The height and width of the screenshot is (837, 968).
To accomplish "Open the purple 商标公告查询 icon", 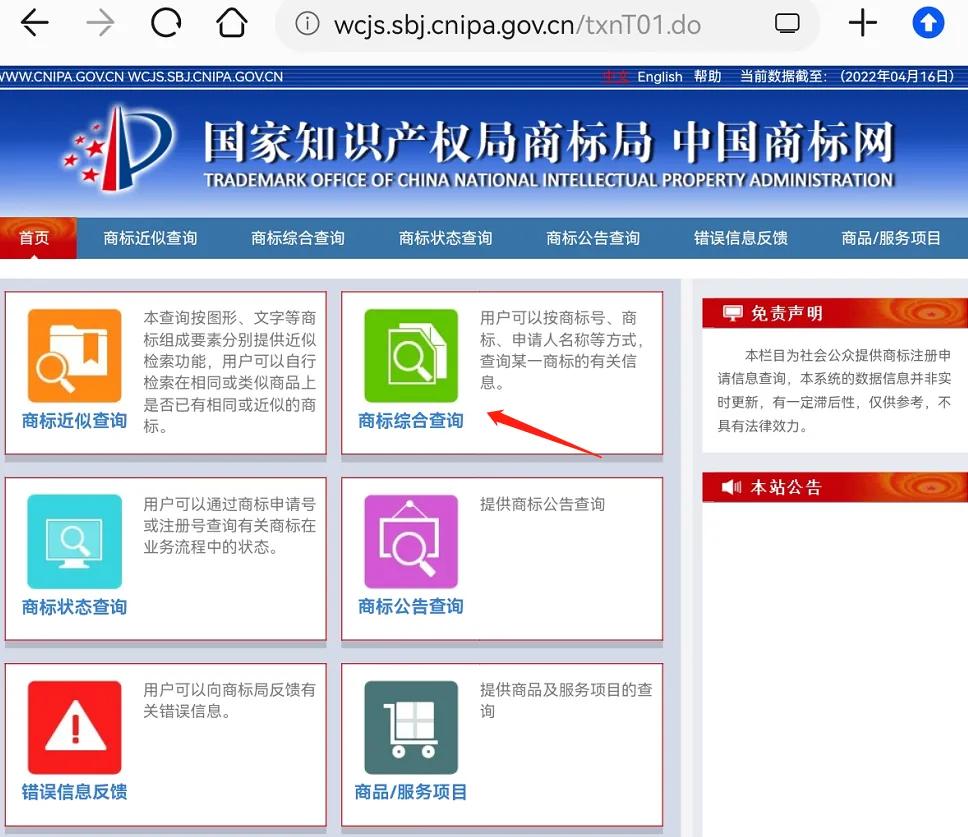I will (411, 541).
